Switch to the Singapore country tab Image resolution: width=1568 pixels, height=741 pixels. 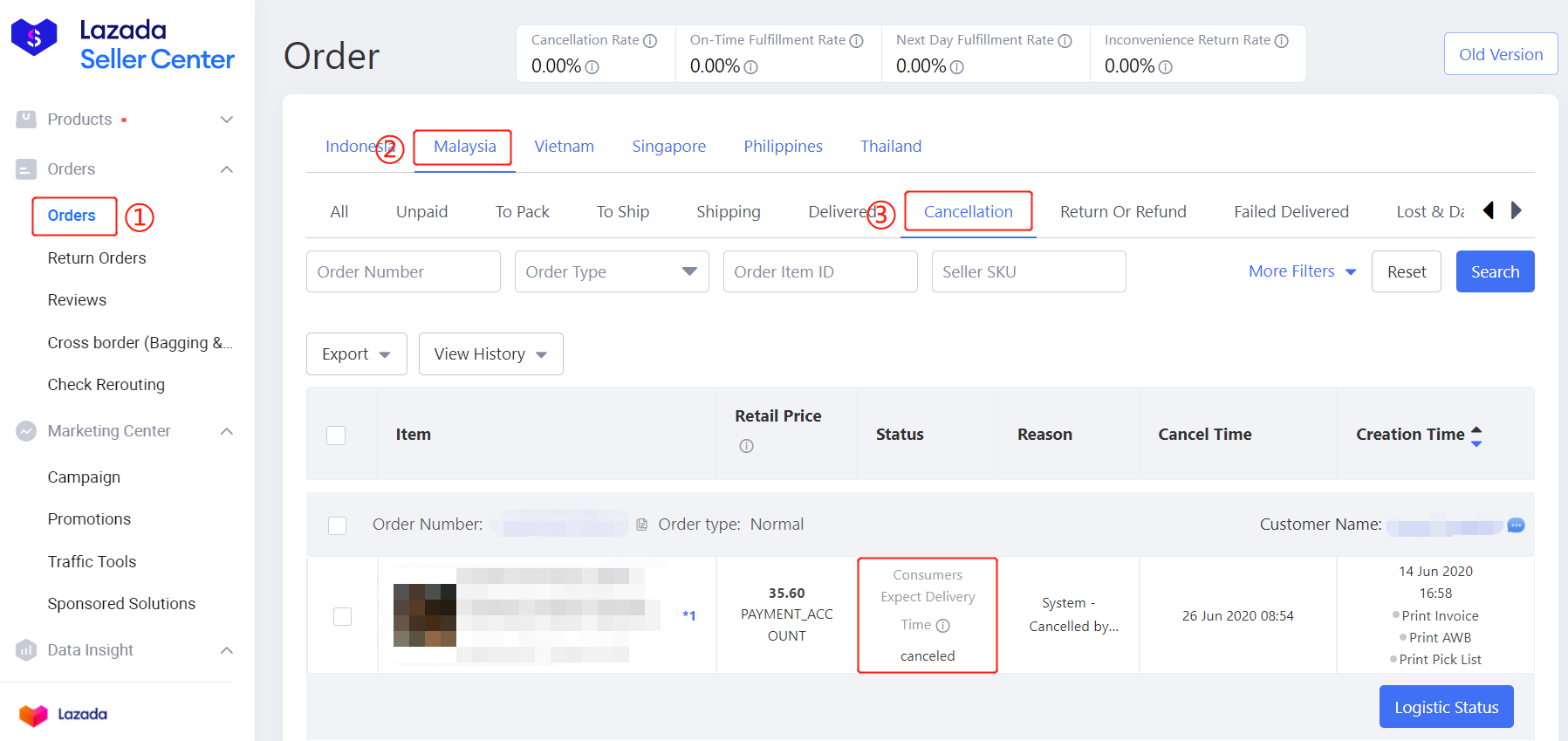(669, 147)
